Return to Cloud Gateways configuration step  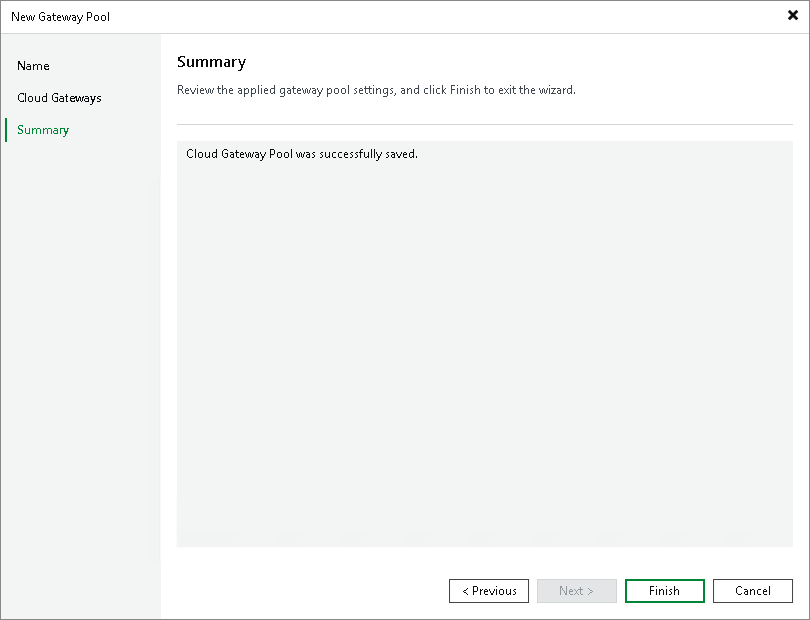[x=58, y=97]
